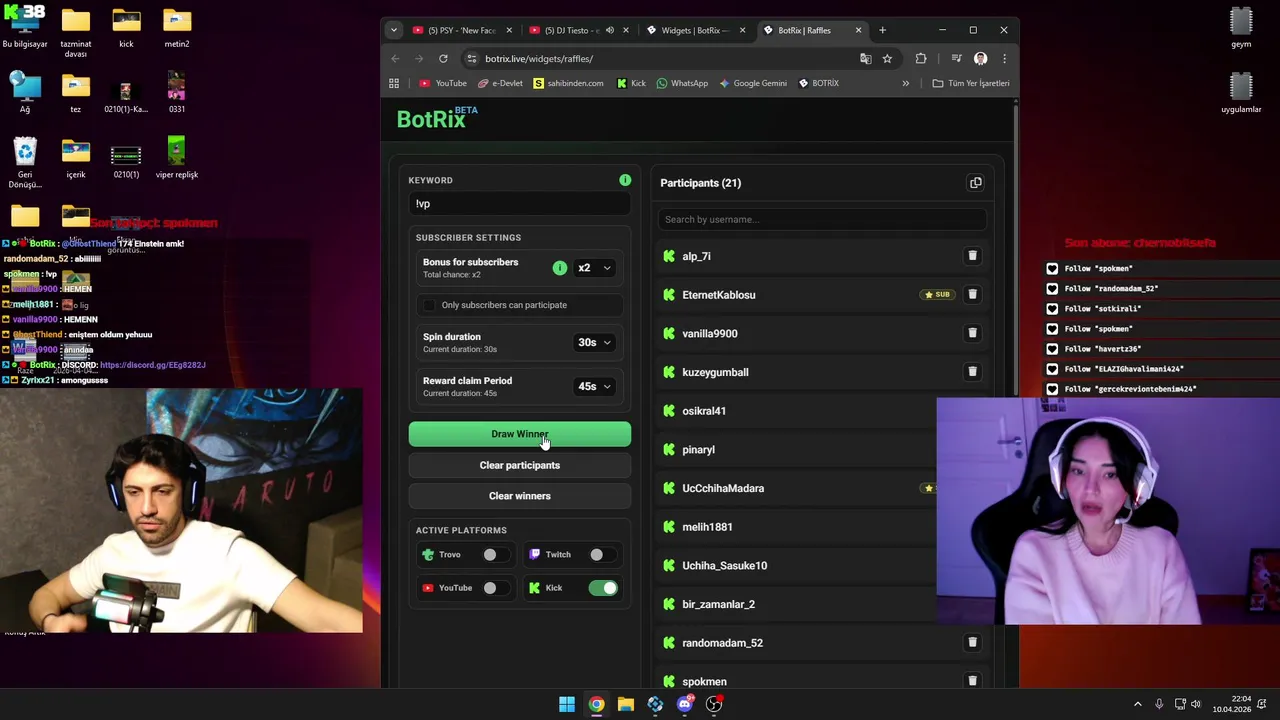Open Chrome media controls icon
The width and height of the screenshot is (1280, 720).
click(x=956, y=58)
